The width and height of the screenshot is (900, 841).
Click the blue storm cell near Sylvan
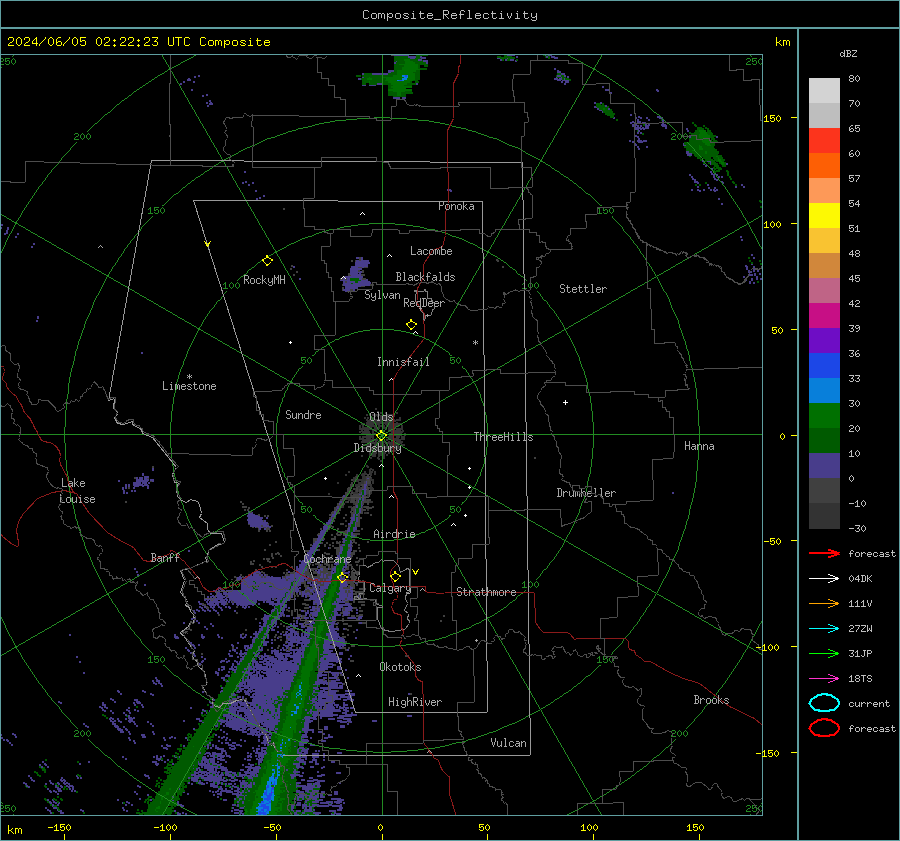pos(356,276)
